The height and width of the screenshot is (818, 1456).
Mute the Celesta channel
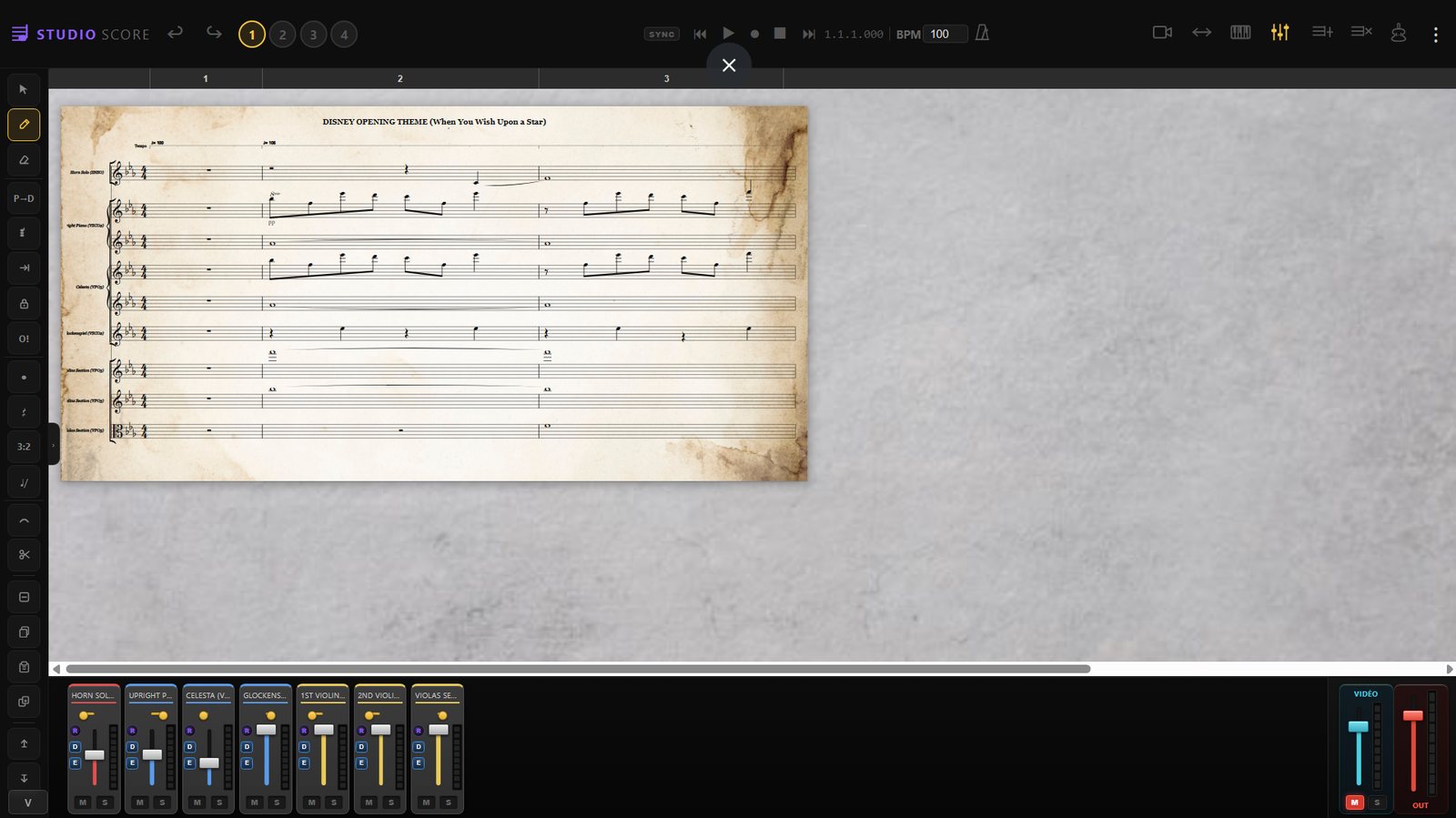(x=197, y=802)
